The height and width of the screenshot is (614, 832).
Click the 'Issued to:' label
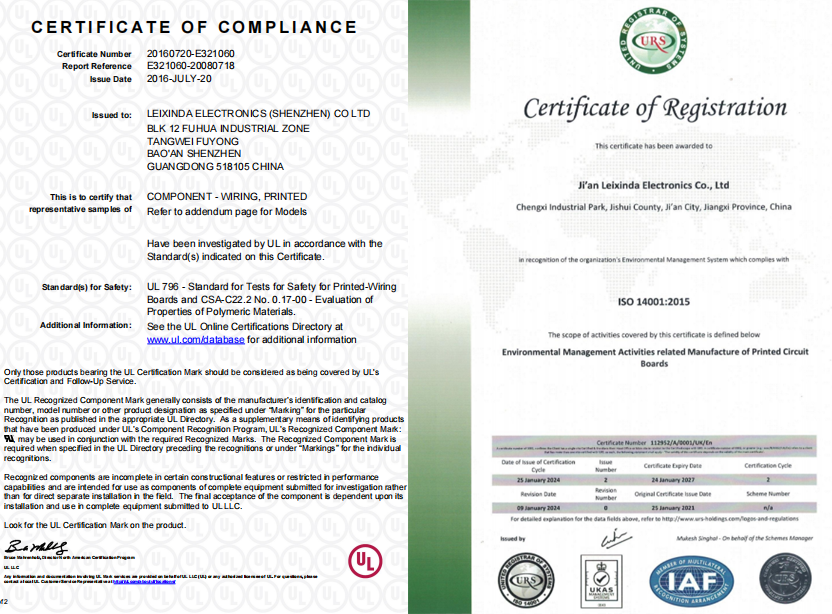tap(111, 115)
